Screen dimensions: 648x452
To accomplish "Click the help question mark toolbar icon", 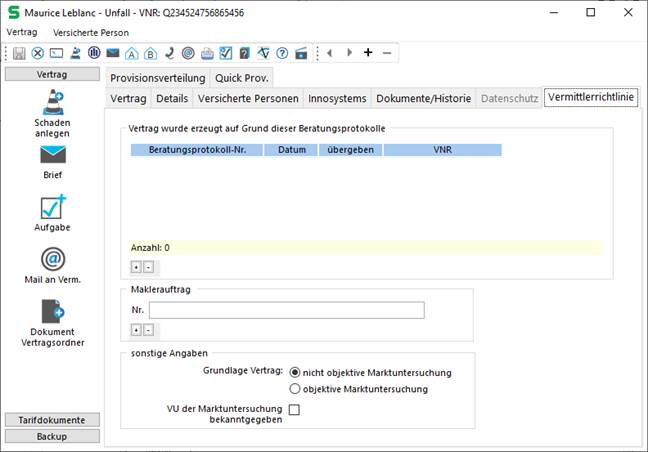I will click(x=282, y=53).
